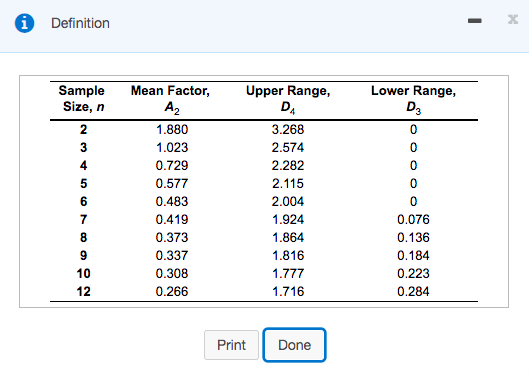Click sample size 7 in first column
The height and width of the screenshot is (375, 529).
pos(83,220)
